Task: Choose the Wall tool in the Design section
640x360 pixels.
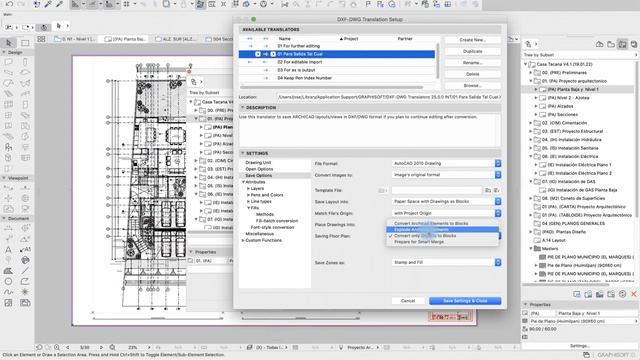Action: coord(8,62)
